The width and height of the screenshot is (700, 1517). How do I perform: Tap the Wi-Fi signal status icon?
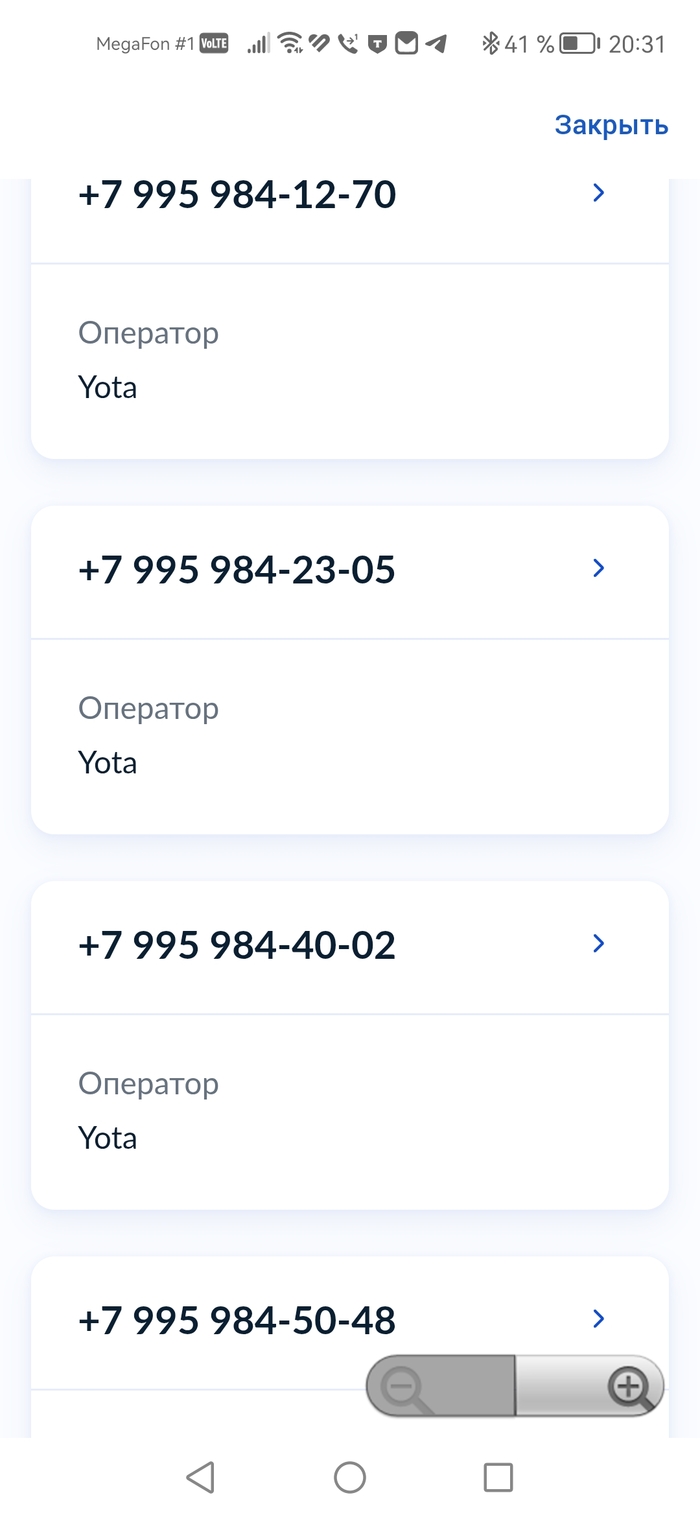tap(290, 43)
